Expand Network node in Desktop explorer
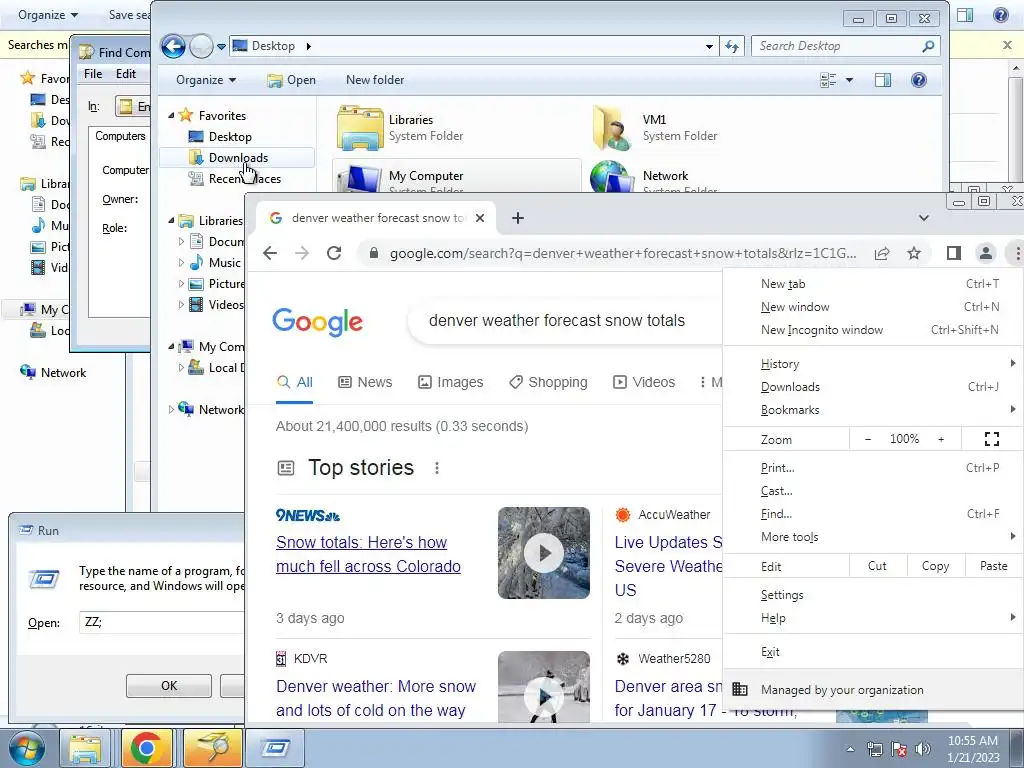1024x768 pixels. [x=171, y=409]
